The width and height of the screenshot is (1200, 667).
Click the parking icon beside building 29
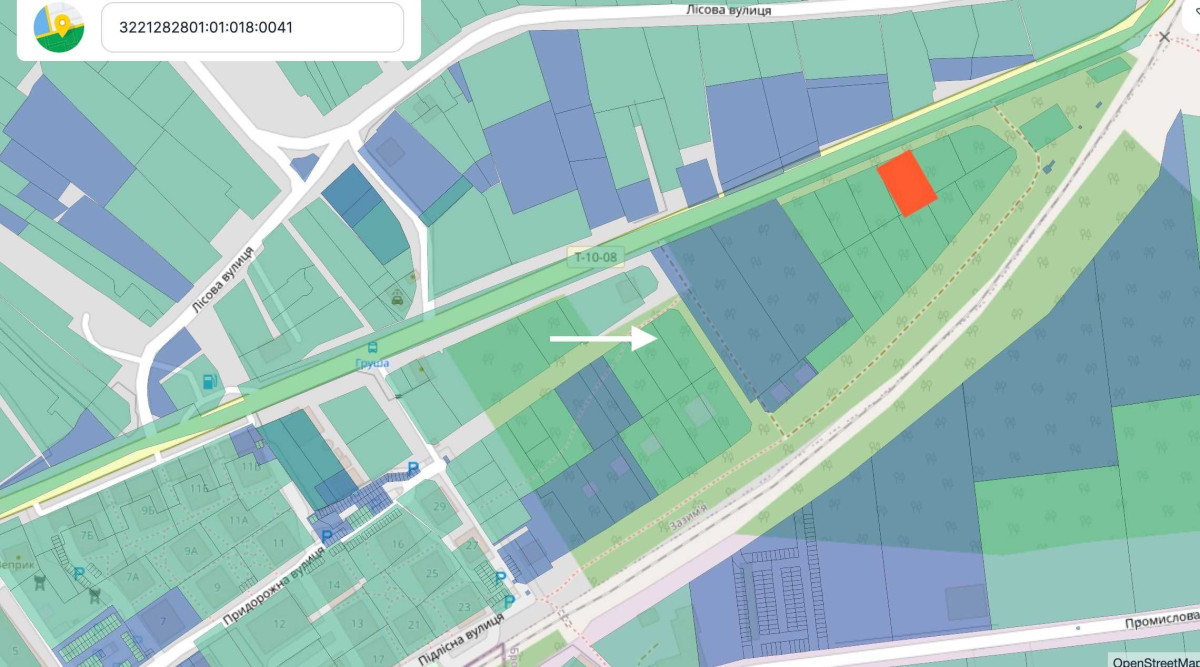click(x=413, y=469)
